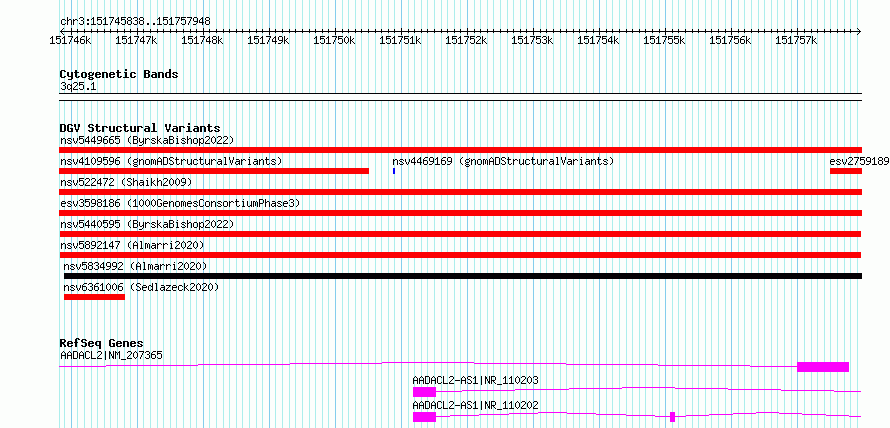Open nsv5892147 (Almarri2020) label
The height and width of the screenshot is (428, 890).
[132, 245]
